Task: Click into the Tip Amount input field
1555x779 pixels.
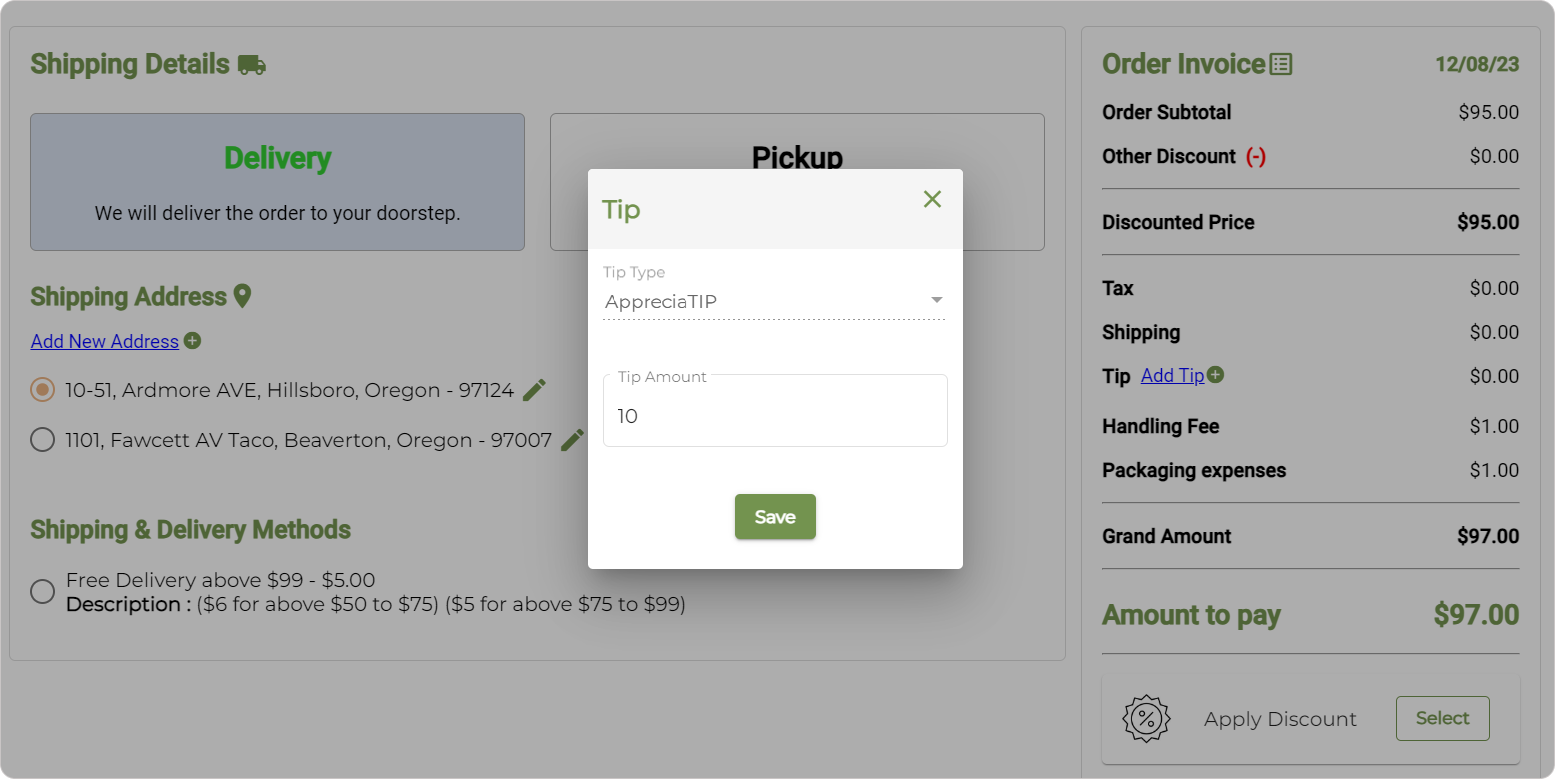Action: pos(775,416)
